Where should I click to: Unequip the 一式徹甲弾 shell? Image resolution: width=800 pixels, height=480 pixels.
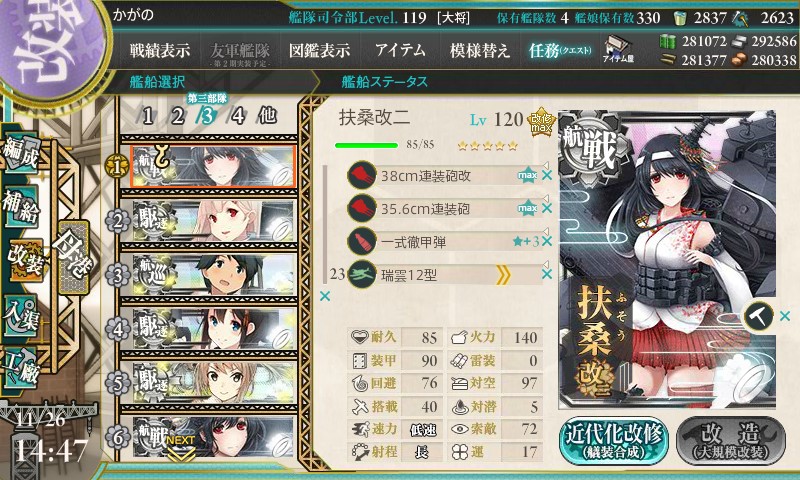coord(546,241)
